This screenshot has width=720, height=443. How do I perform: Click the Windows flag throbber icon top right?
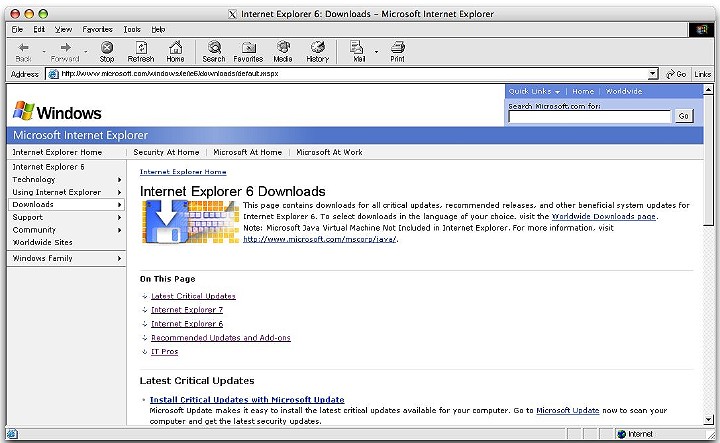(x=702, y=30)
